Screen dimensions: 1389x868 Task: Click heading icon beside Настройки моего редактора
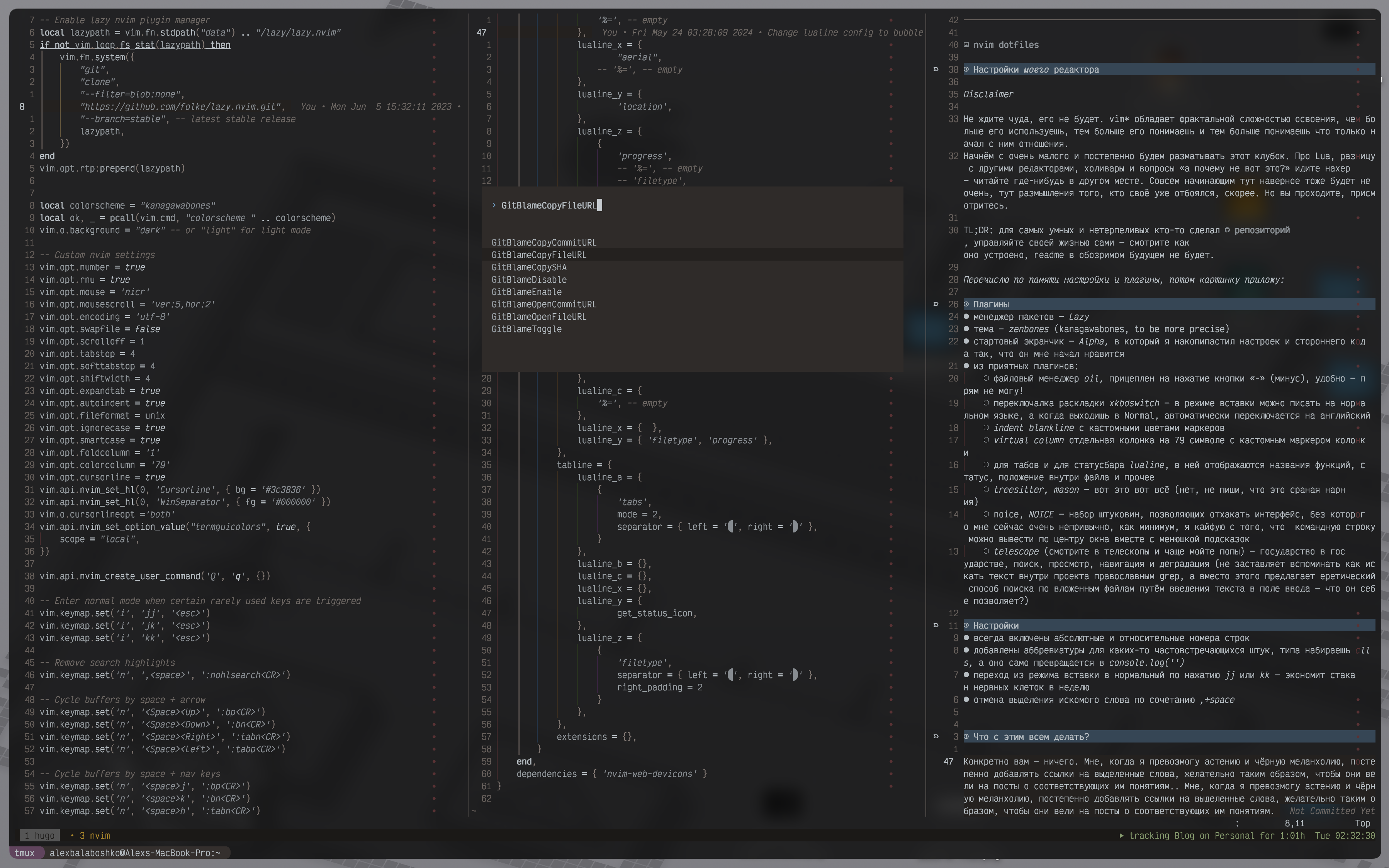(966, 70)
